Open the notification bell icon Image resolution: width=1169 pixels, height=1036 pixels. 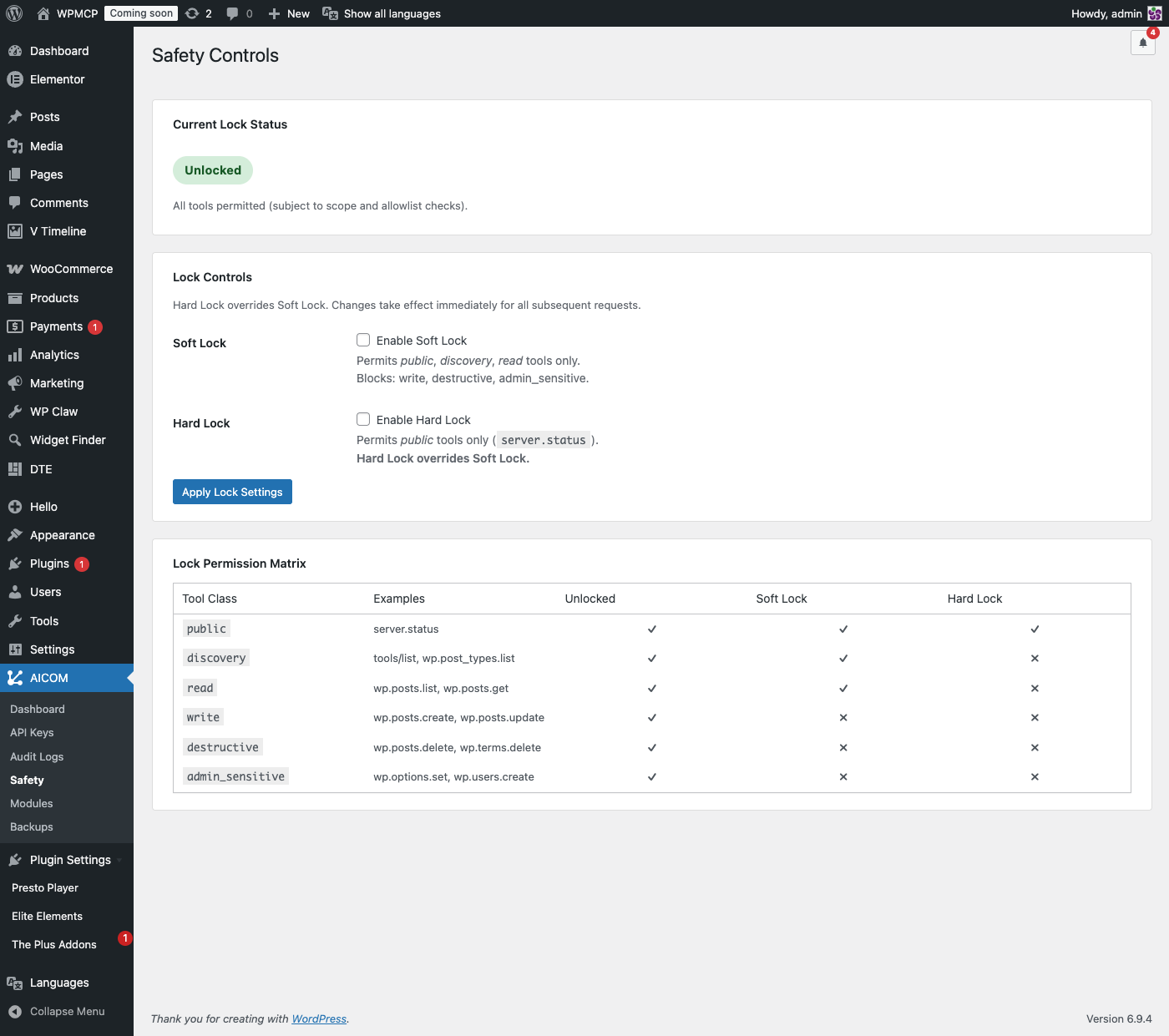1142,43
